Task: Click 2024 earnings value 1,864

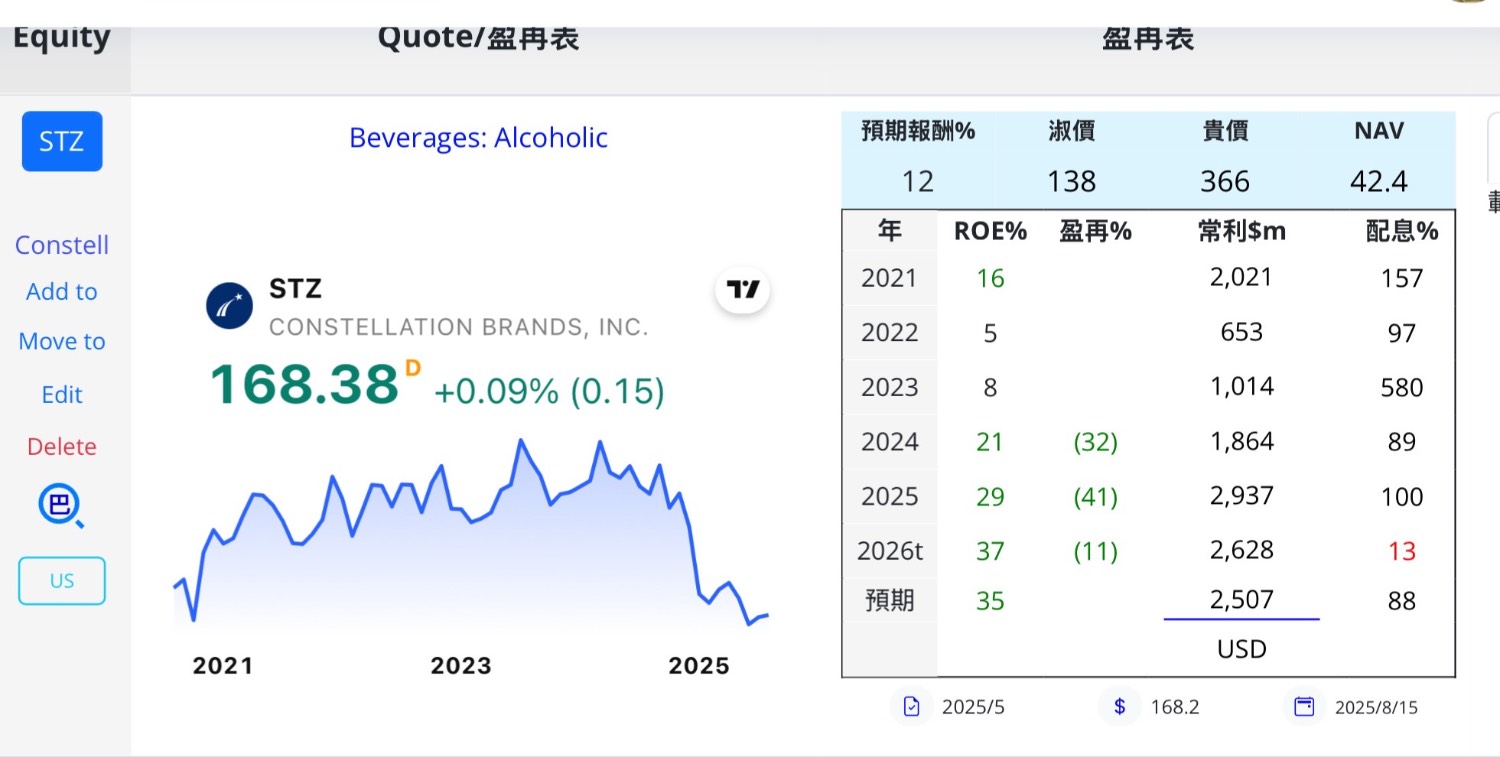Action: click(x=1242, y=441)
